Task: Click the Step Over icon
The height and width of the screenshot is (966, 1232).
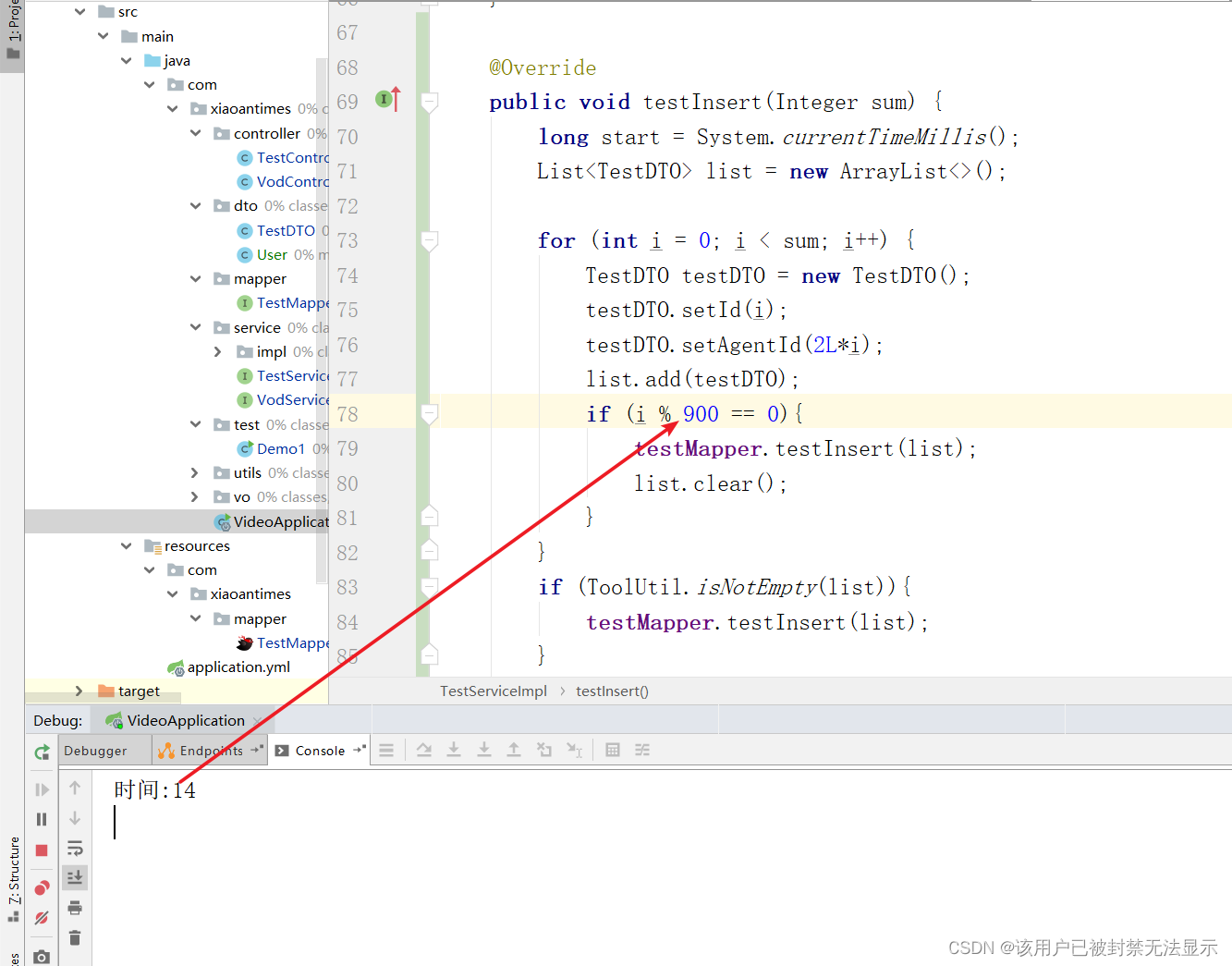Action: [x=424, y=750]
